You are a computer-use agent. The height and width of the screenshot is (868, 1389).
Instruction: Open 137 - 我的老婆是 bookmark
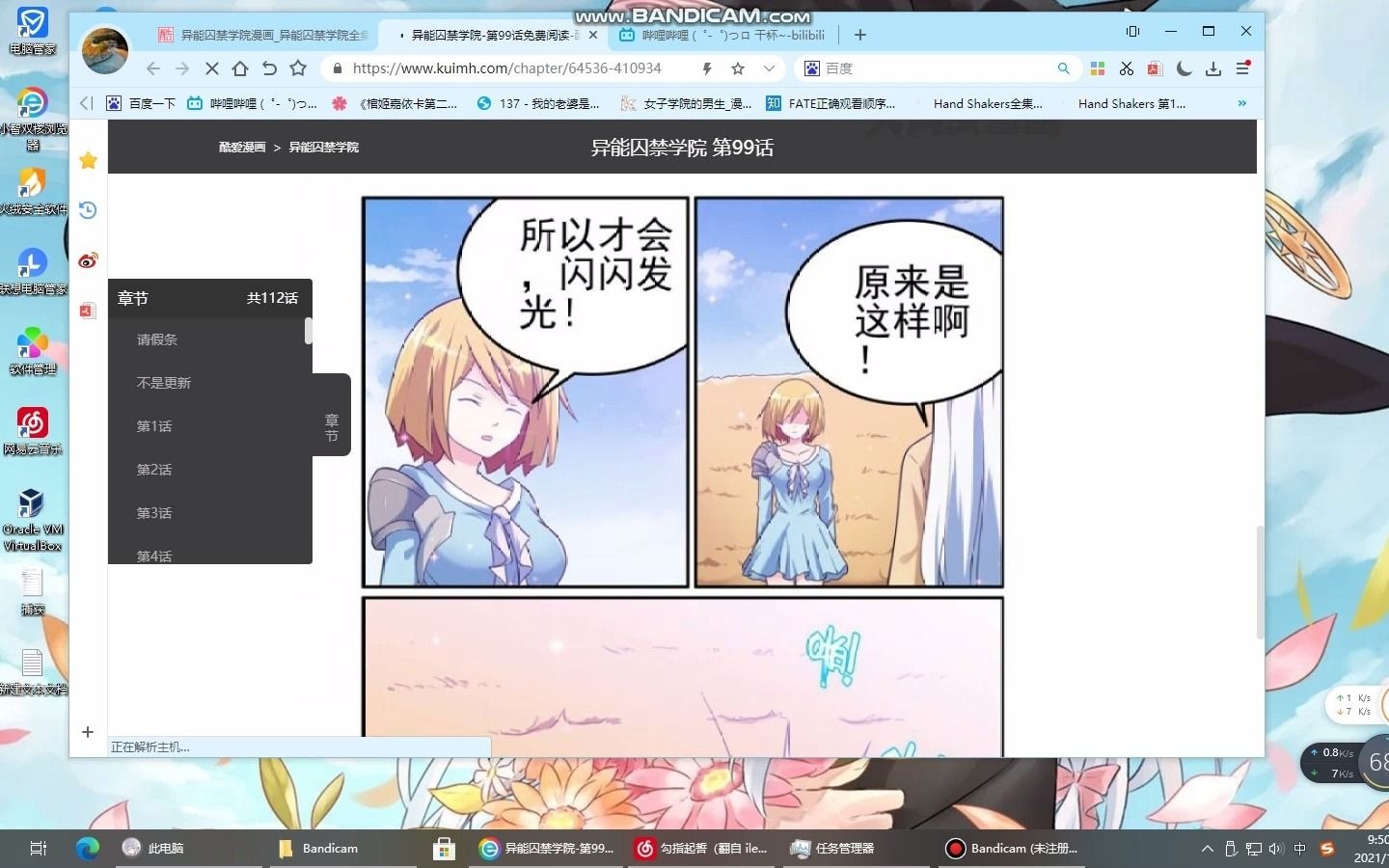point(538,103)
